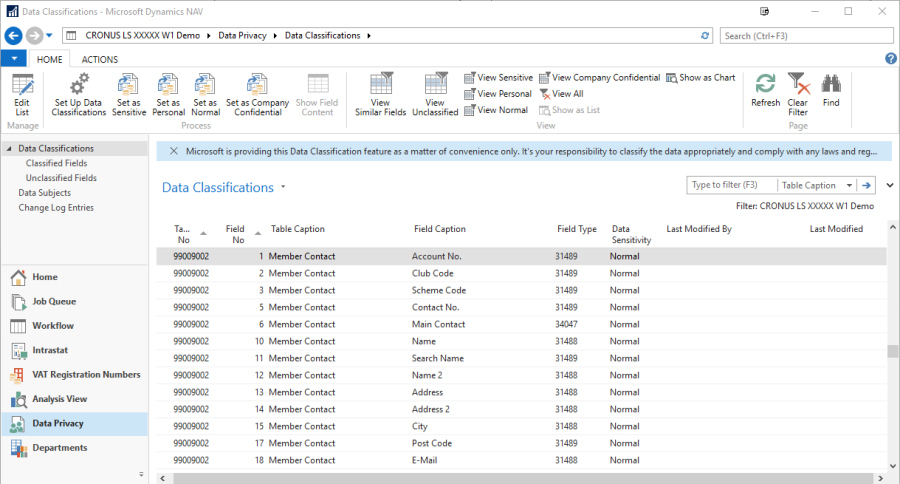Image resolution: width=900 pixels, height=484 pixels.
Task: Open Set Up Data Classifications
Action: click(79, 95)
